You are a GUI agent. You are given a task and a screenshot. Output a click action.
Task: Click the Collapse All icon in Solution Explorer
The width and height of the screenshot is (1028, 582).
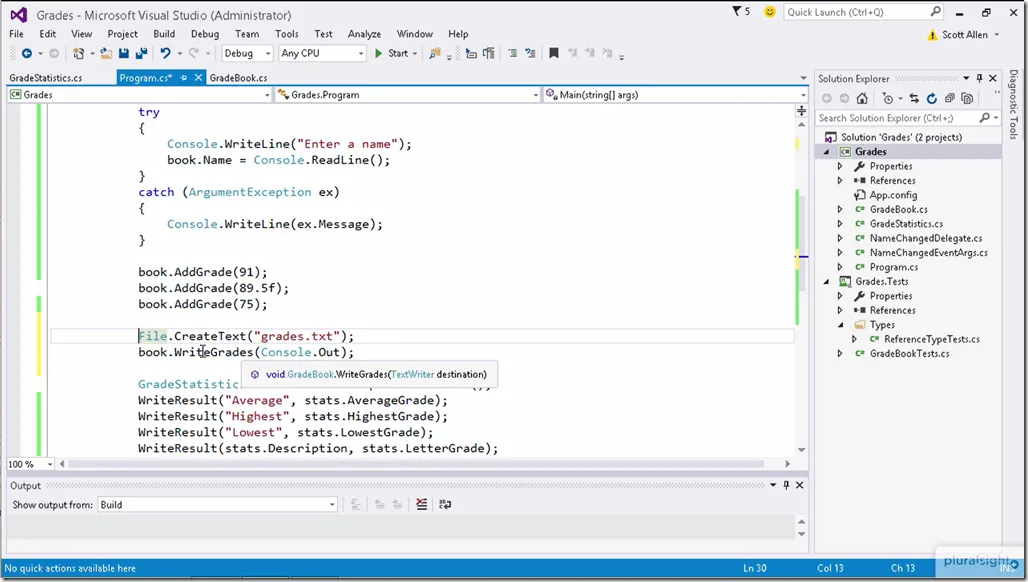tap(949, 98)
